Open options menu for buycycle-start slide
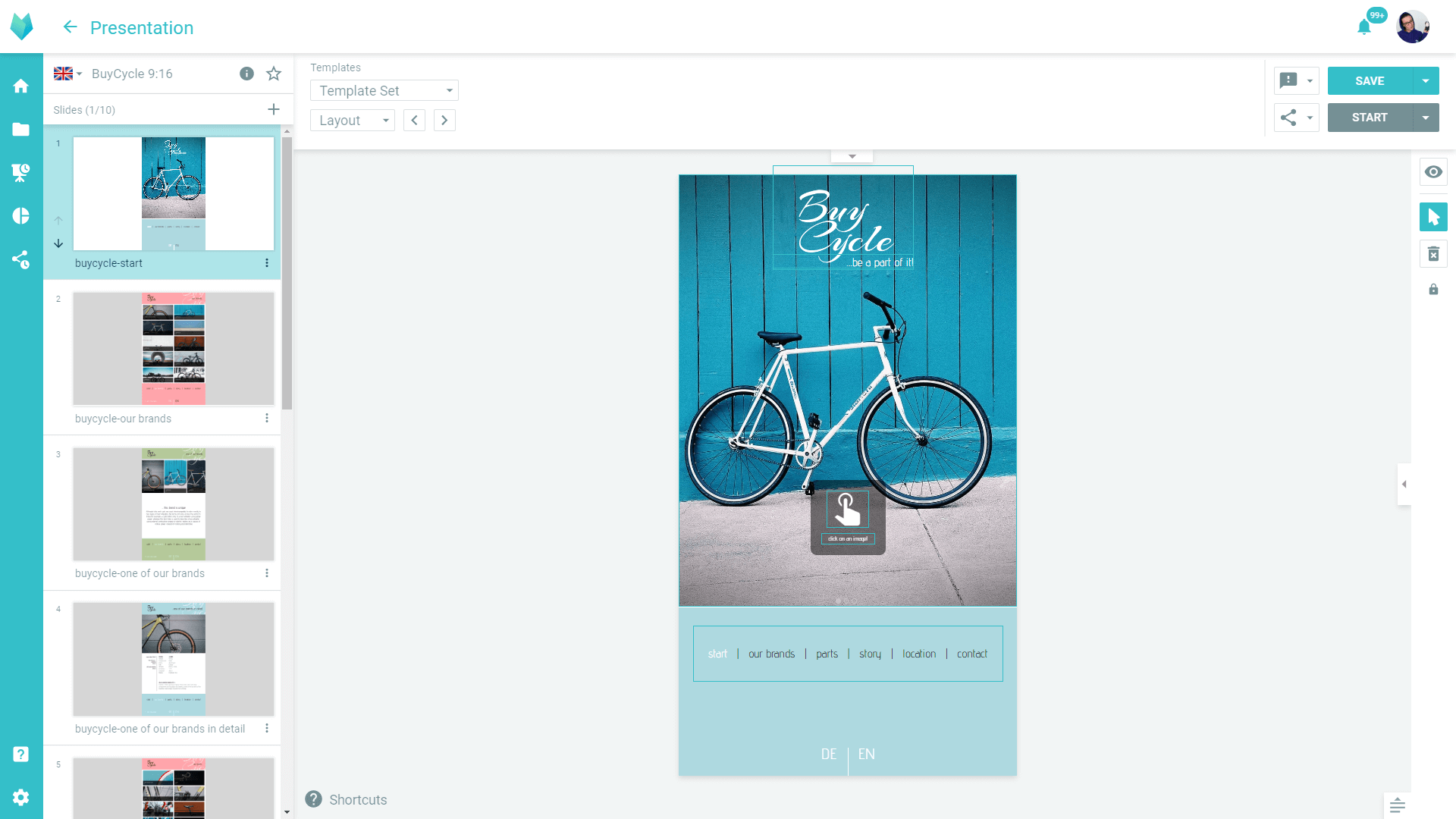 [x=267, y=262]
